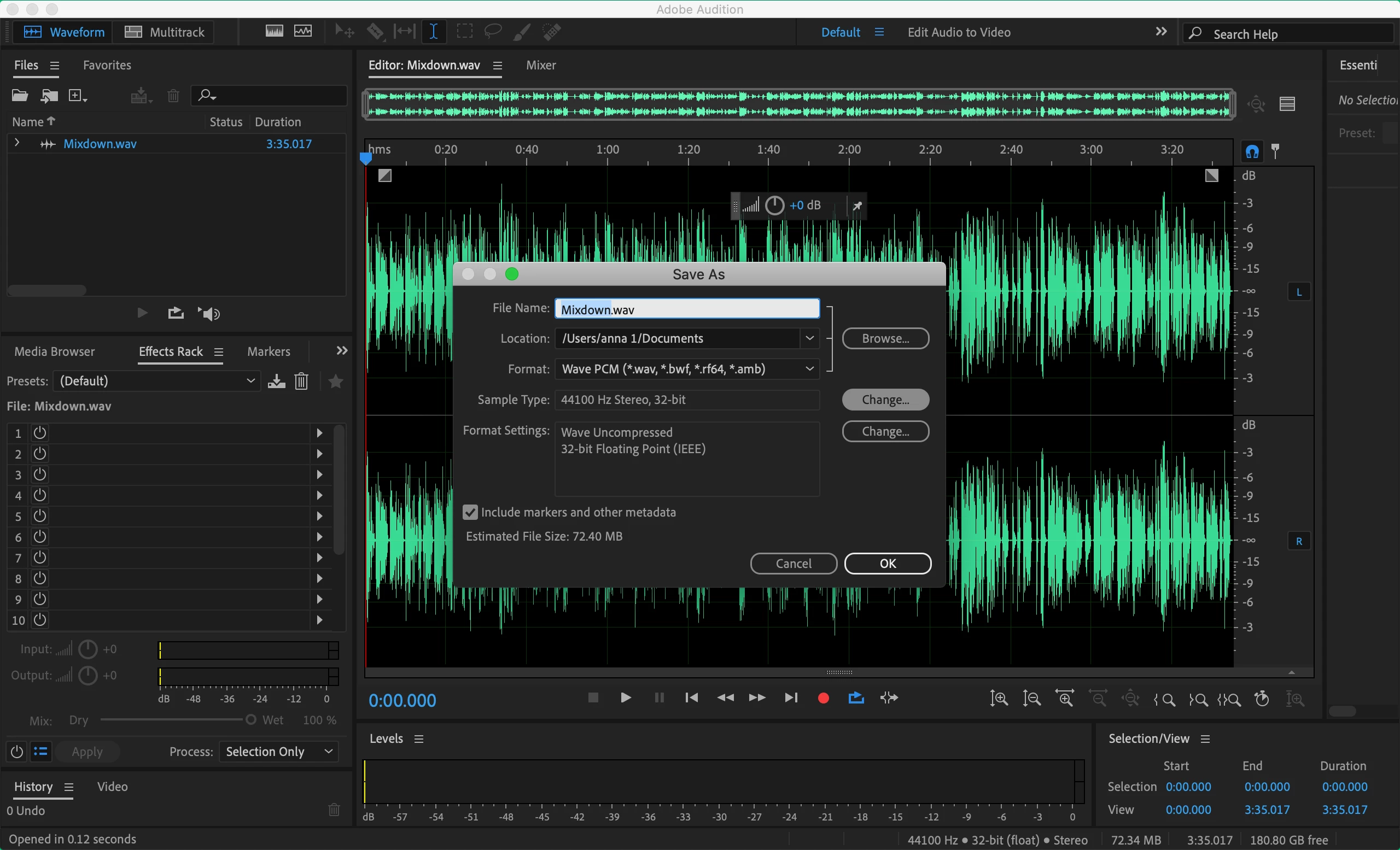Click Cancel in Save As dialog
Viewport: 1400px width, 850px height.
[793, 563]
